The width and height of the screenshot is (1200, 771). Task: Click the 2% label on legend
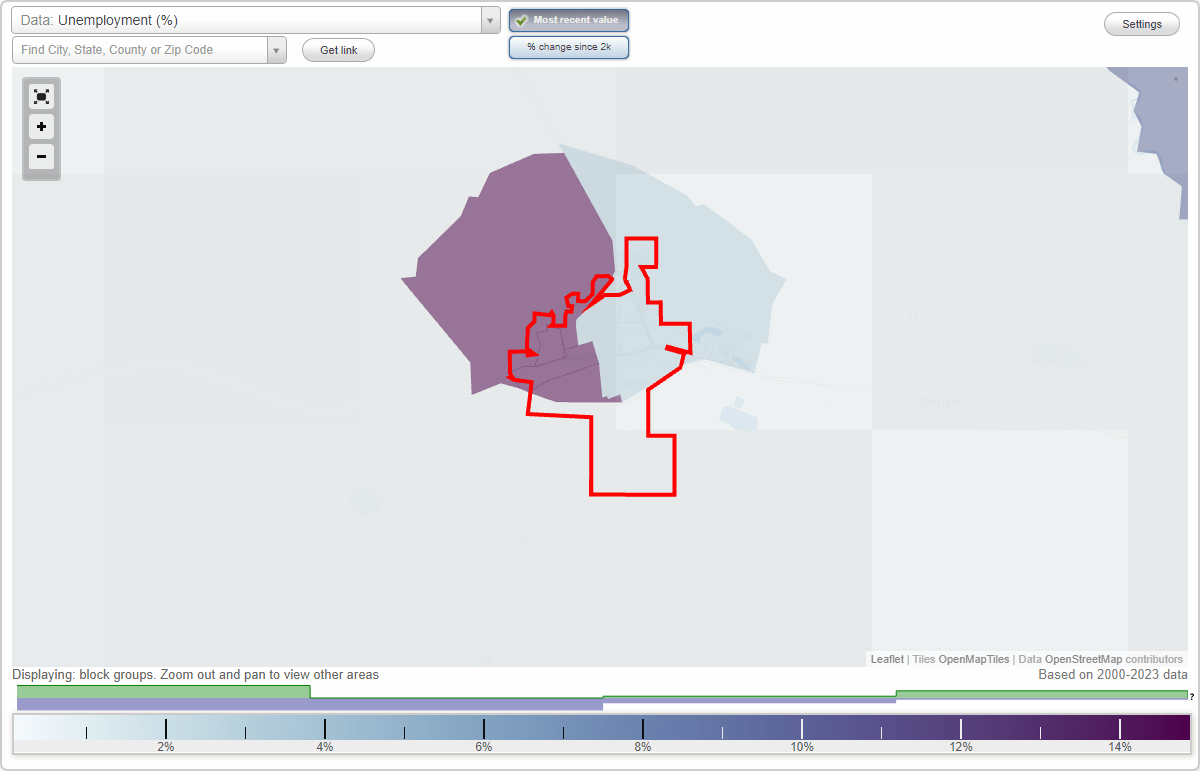pyautogui.click(x=166, y=746)
